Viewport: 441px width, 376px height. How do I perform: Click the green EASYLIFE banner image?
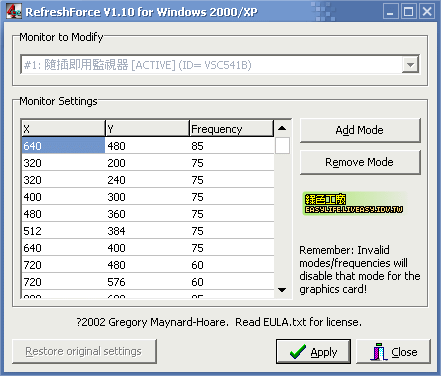[x=354, y=203]
